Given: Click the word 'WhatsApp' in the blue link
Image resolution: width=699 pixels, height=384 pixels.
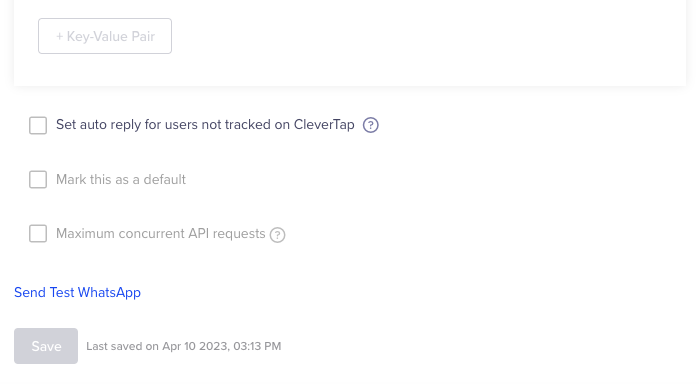Looking at the screenshot, I should pos(109,293).
